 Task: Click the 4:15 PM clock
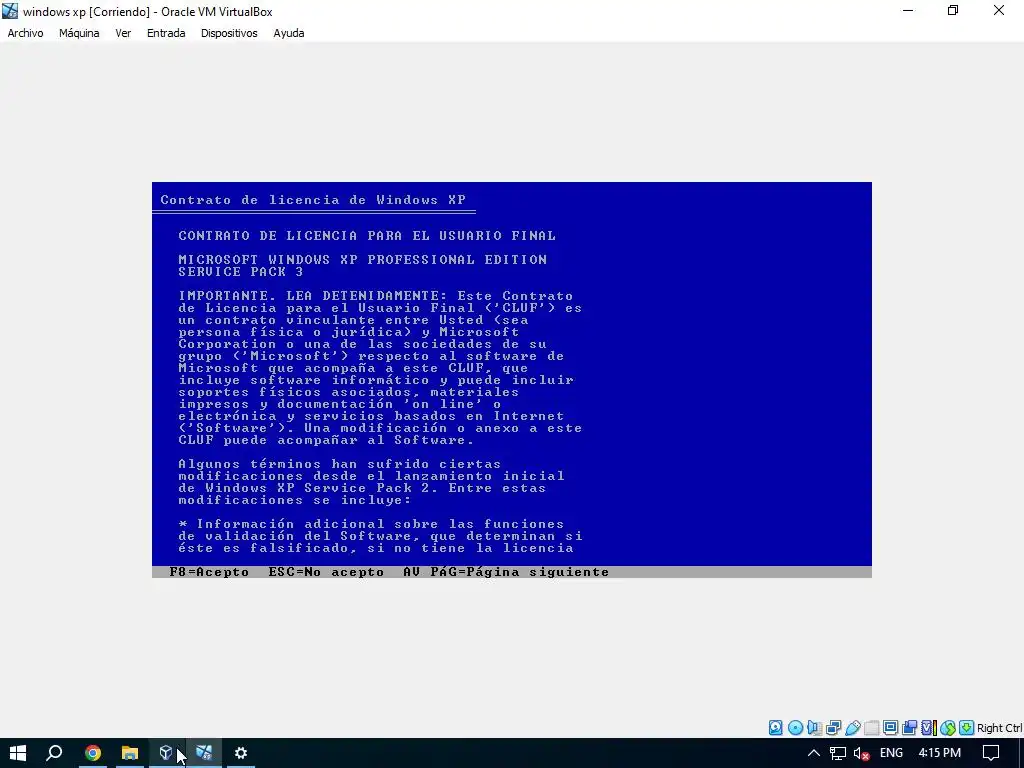939,753
